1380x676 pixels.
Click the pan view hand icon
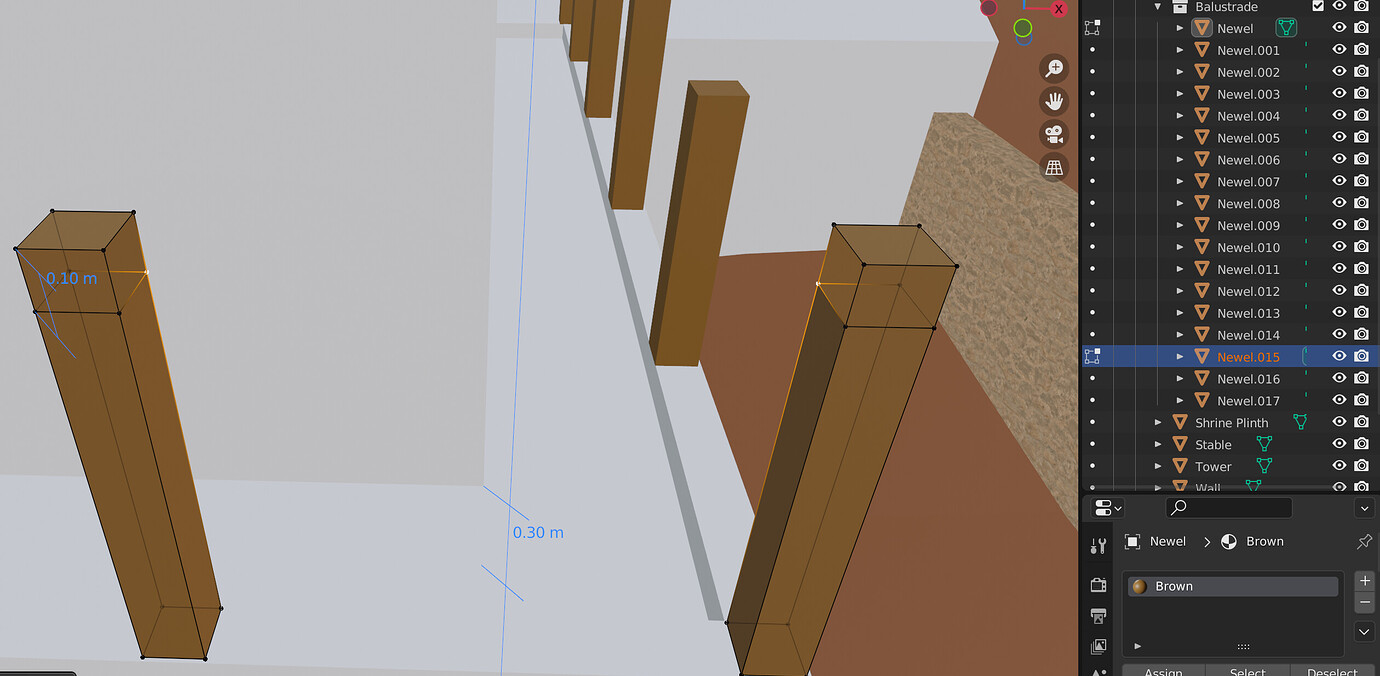point(1054,101)
